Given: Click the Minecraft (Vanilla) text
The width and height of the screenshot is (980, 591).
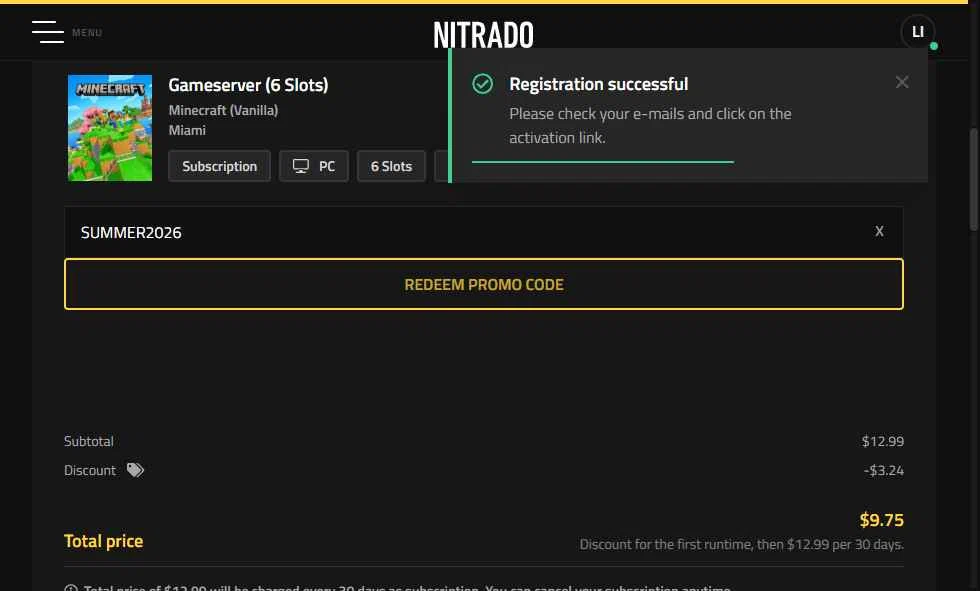Looking at the screenshot, I should point(223,111).
